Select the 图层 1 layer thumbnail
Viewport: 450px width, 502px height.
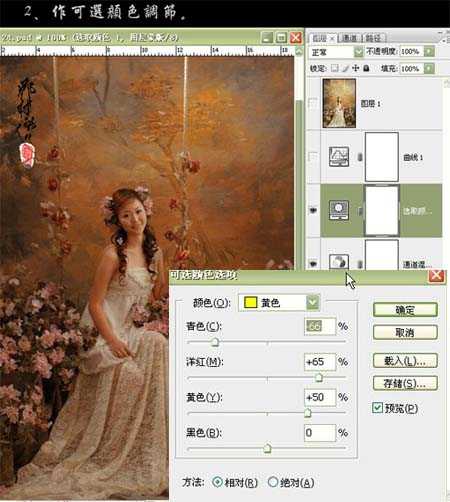point(339,103)
